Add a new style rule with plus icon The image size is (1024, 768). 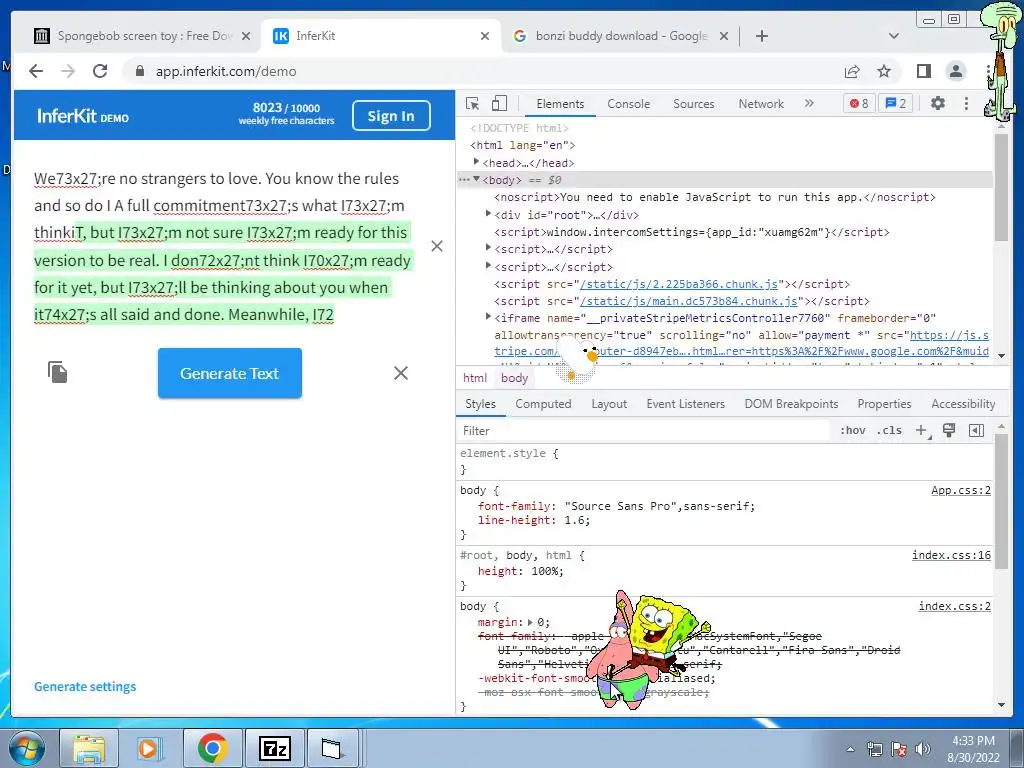click(x=922, y=430)
